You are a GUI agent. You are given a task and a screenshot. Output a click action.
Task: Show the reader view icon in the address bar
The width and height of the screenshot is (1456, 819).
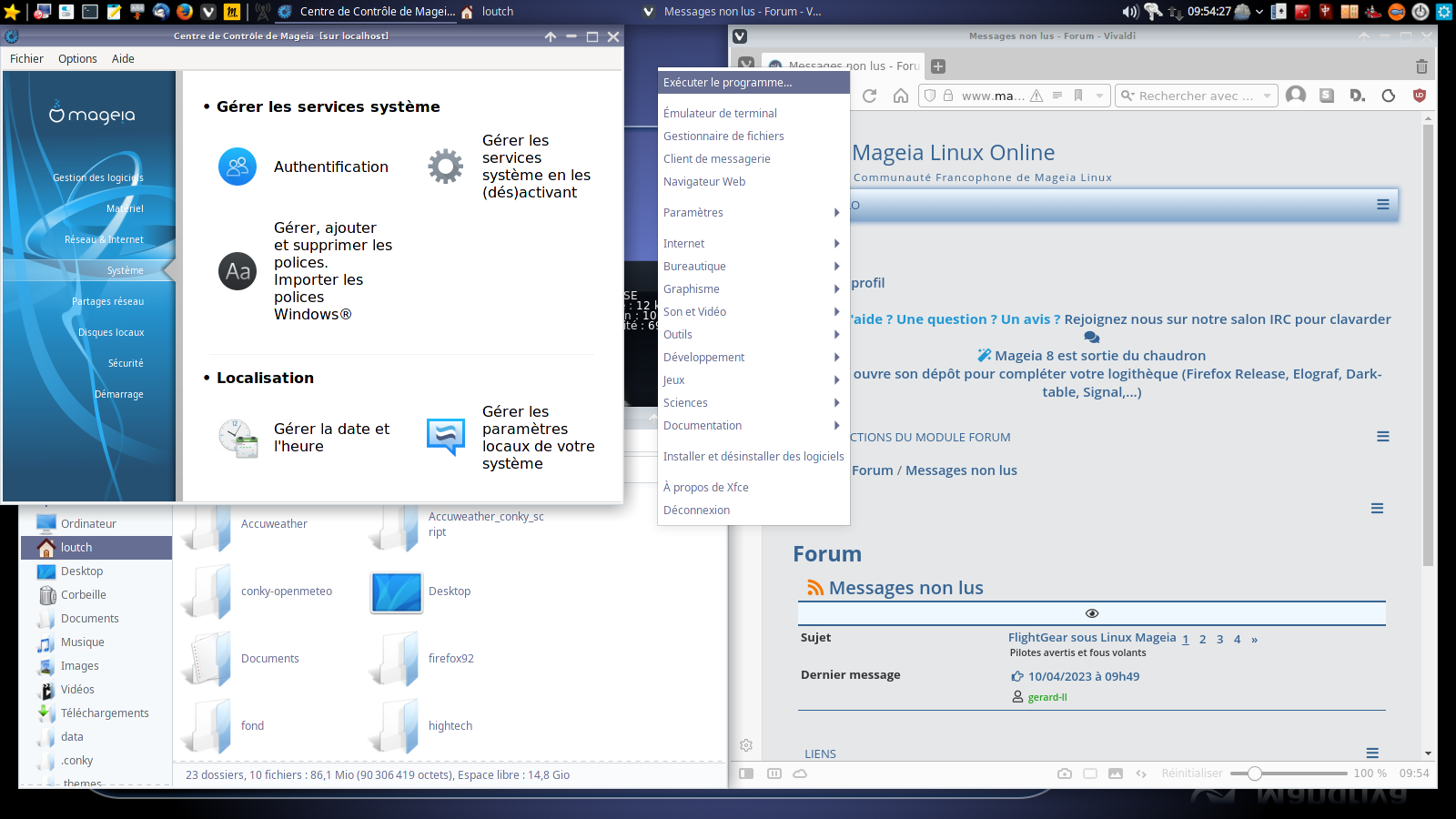click(x=1057, y=96)
